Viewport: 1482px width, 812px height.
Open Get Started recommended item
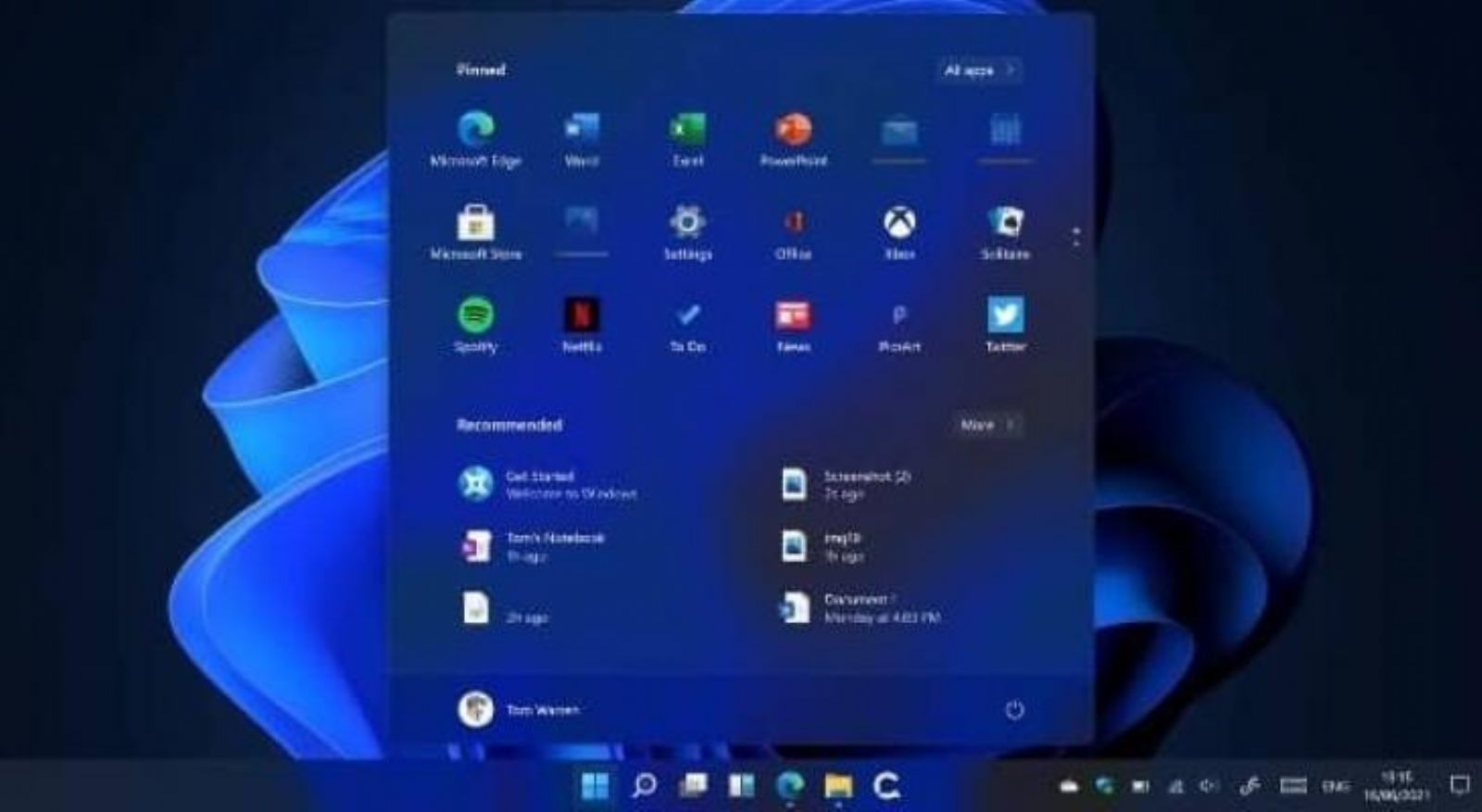[x=548, y=484]
